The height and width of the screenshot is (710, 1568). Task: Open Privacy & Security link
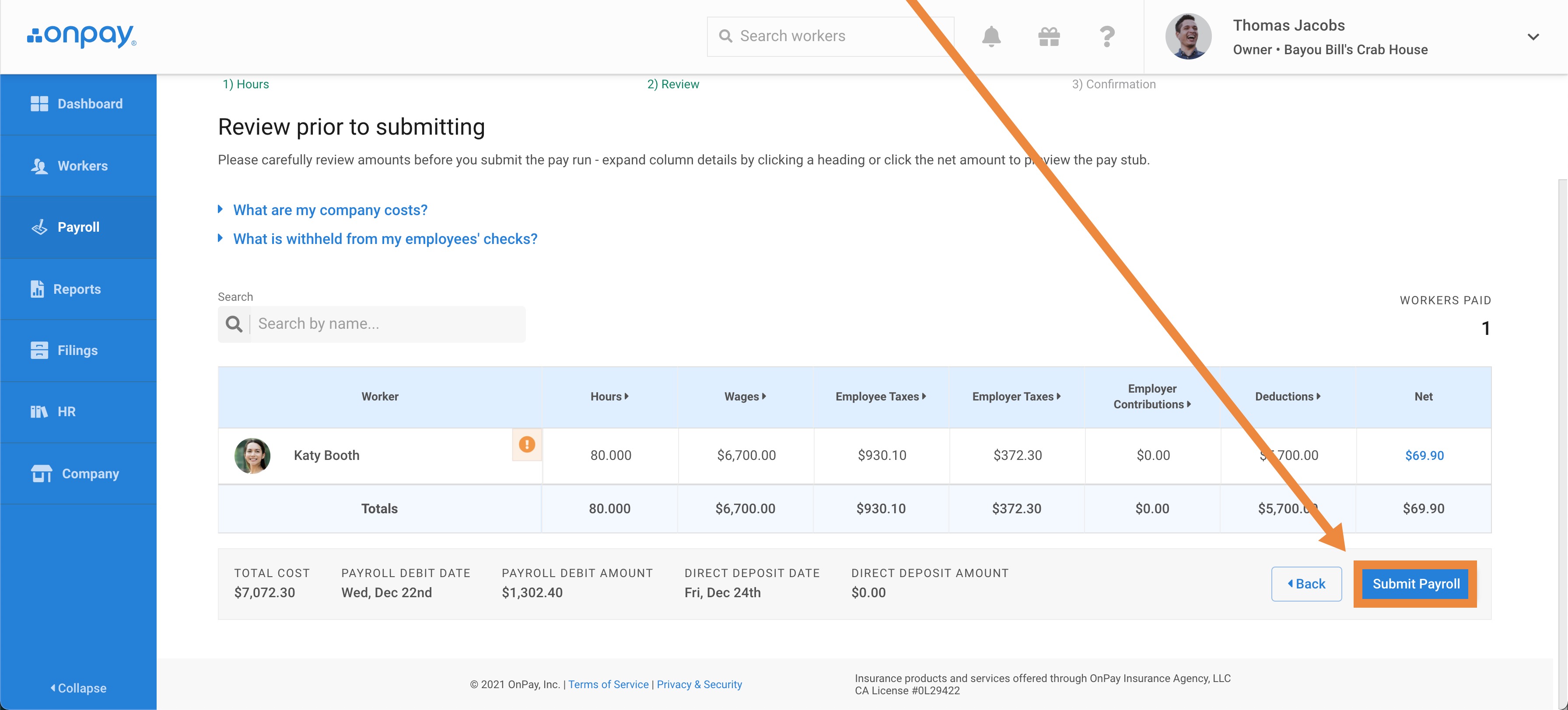[x=699, y=685]
